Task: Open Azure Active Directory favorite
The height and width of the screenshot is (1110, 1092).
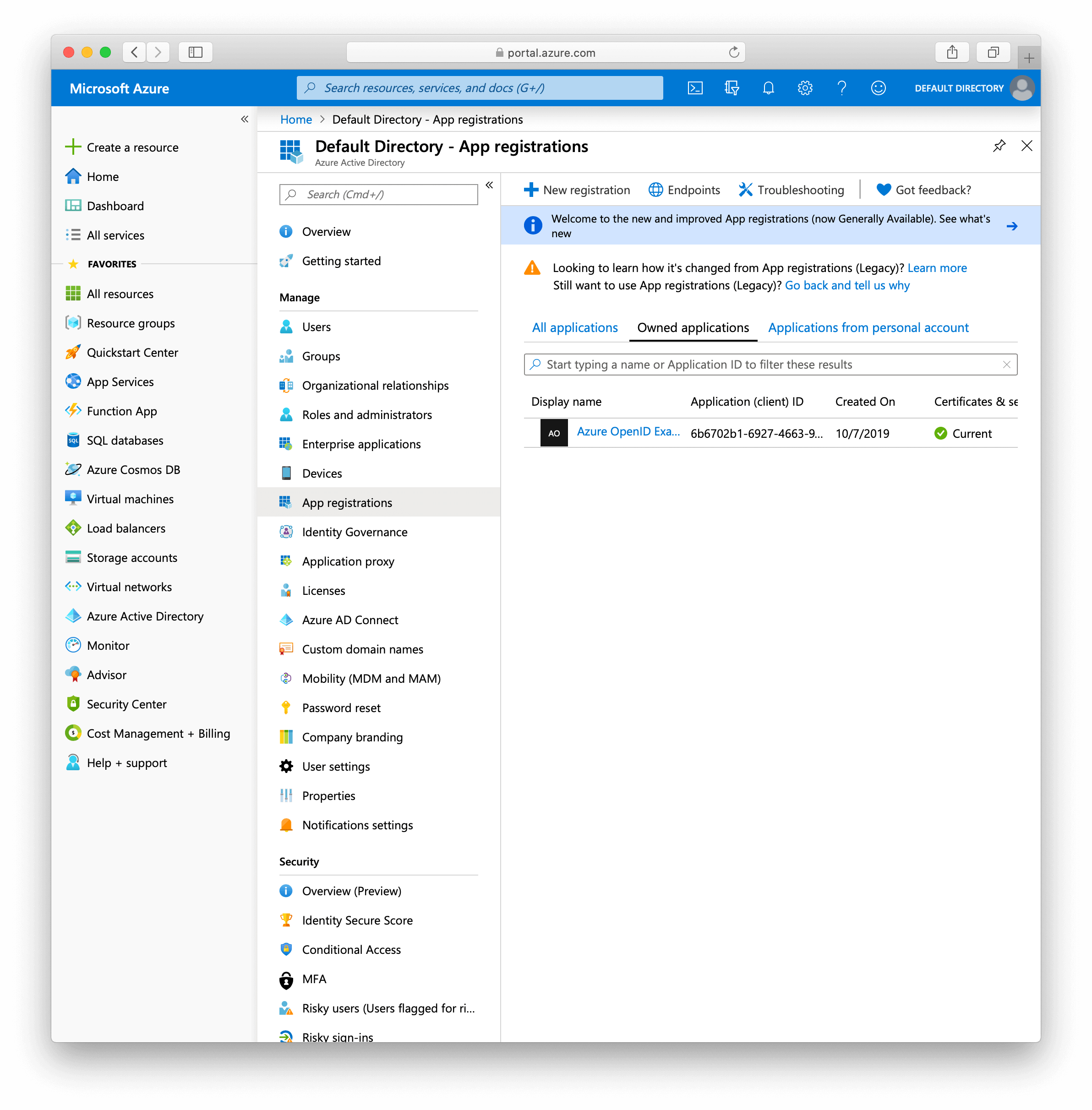Action: click(x=134, y=616)
